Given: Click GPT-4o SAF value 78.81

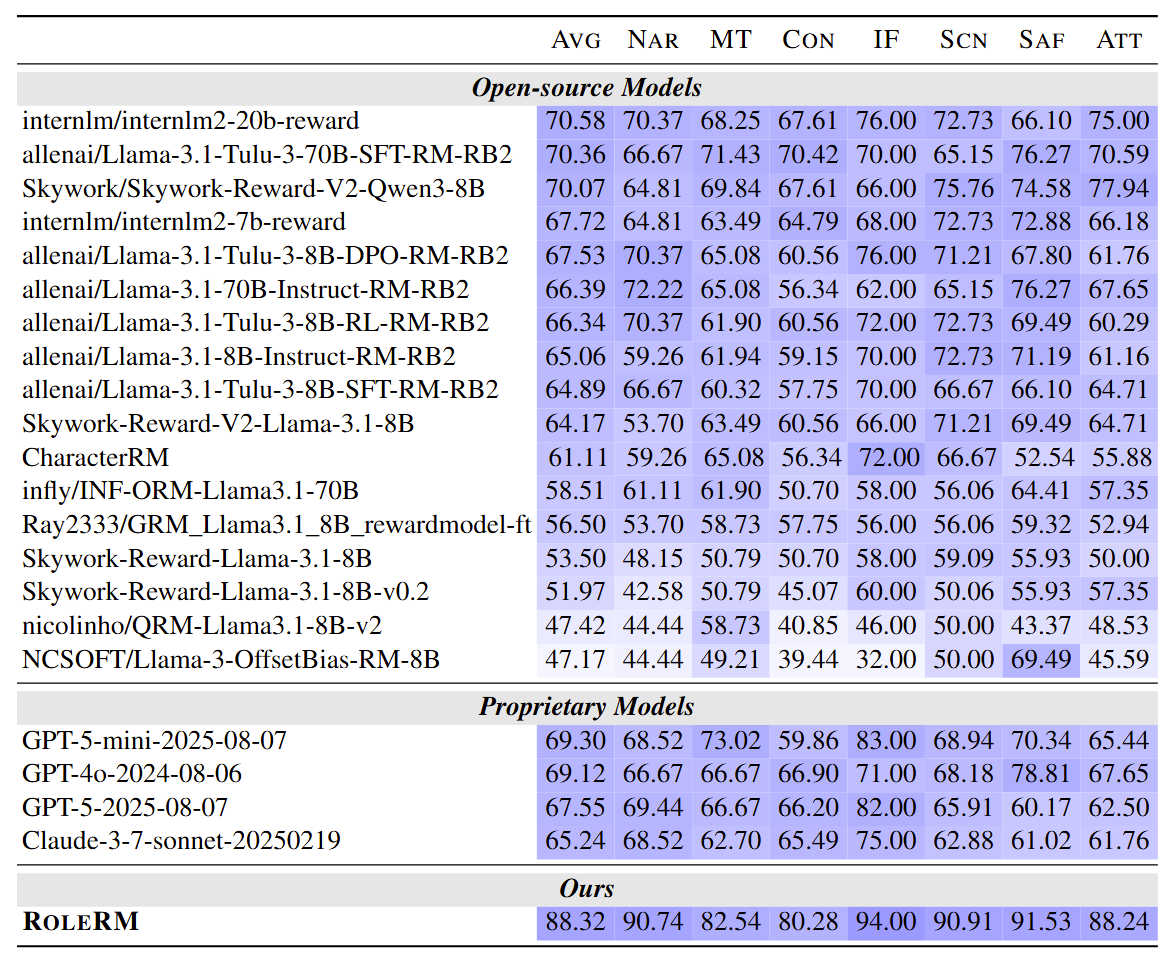Looking at the screenshot, I should pyautogui.click(x=1041, y=774).
